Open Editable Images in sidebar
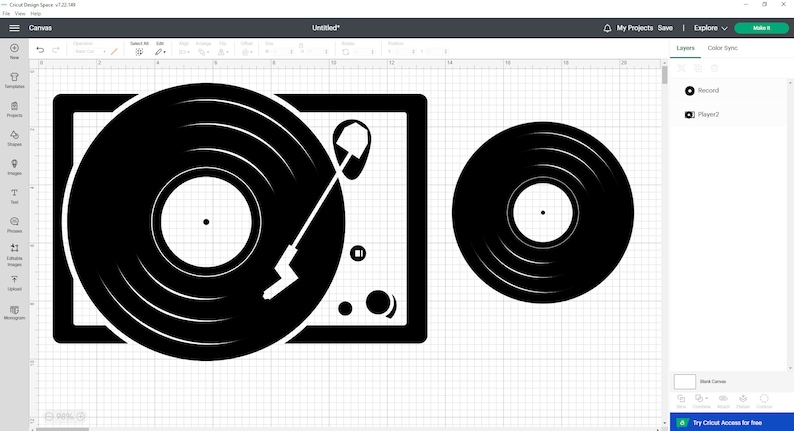Screen dimensions: 794x431 14,255
